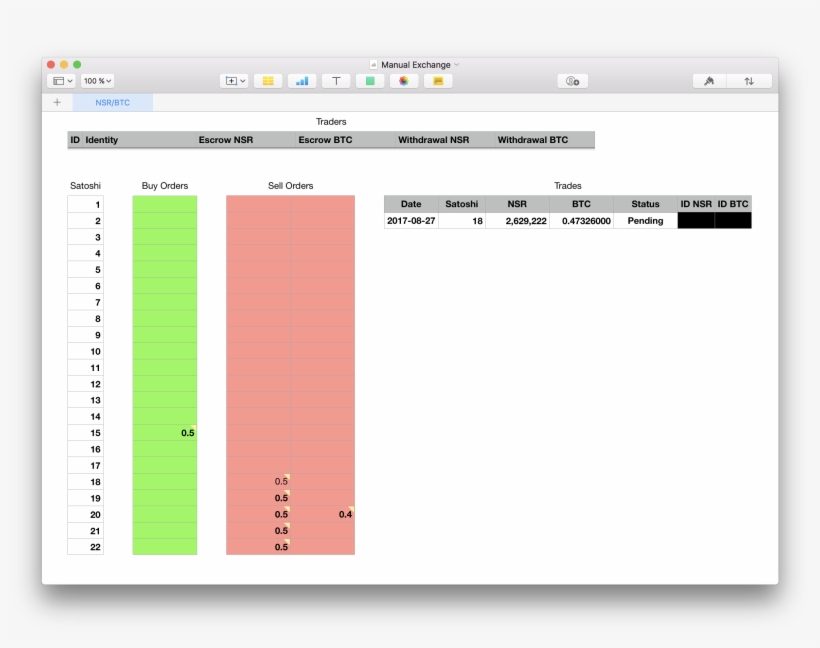
Task: Click the Table toolbar icon
Action: [x=268, y=81]
